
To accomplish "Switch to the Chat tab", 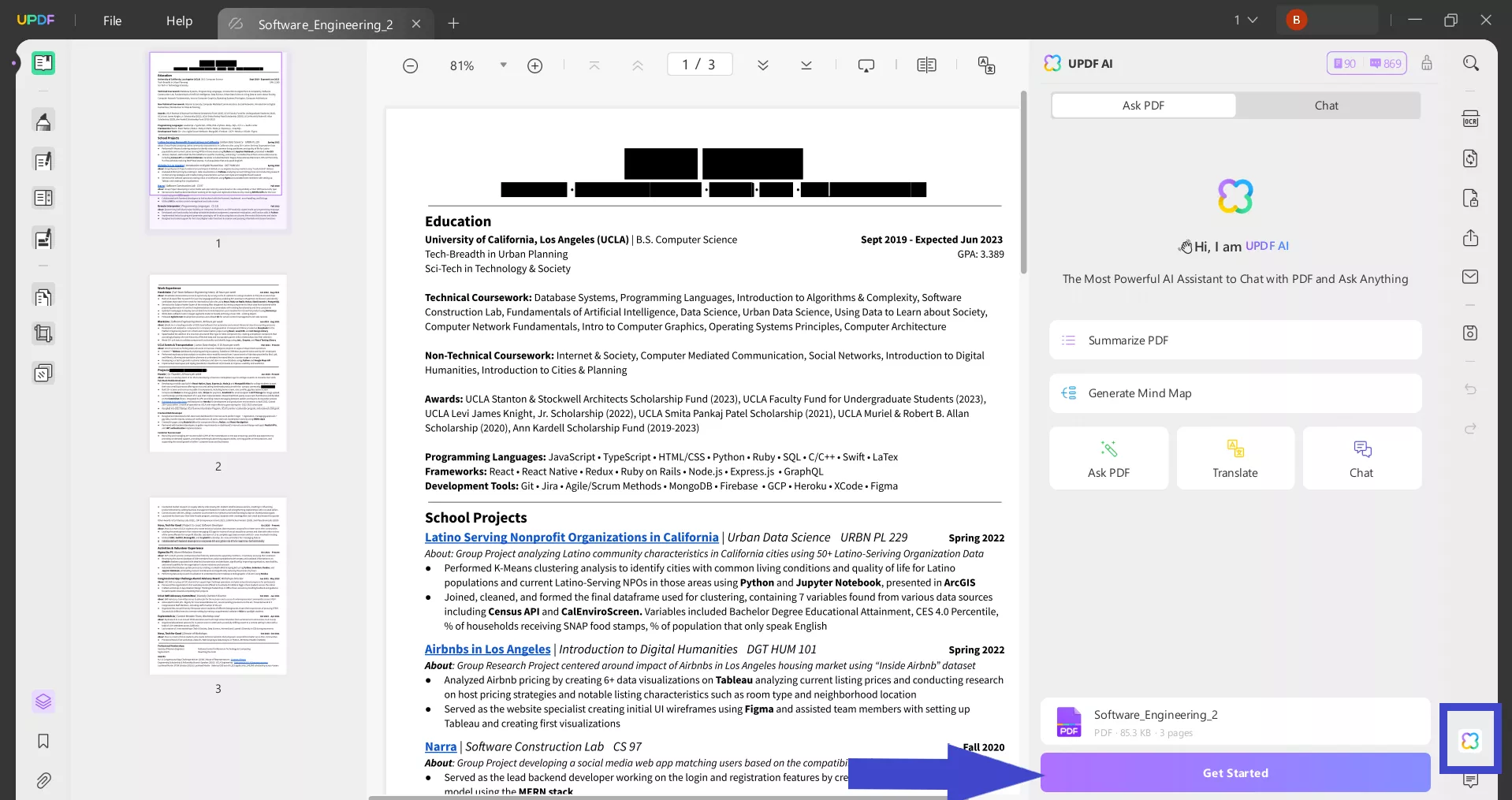I will (1326, 106).
